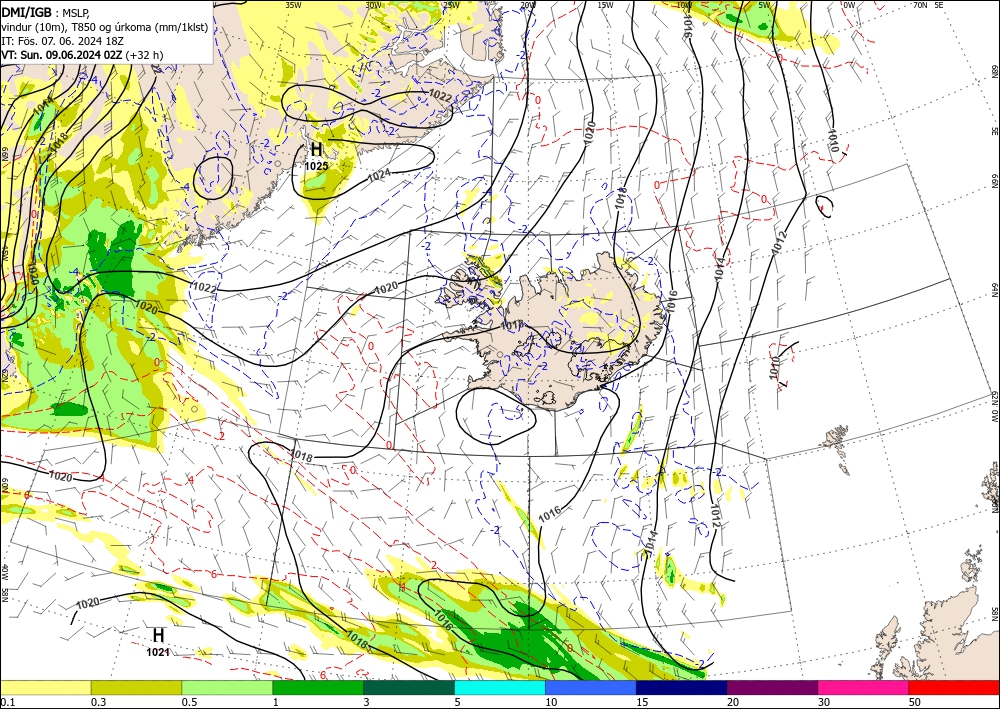1000x709 pixels.
Task: Click the 1021 pressure value under the H
Action: tap(158, 652)
